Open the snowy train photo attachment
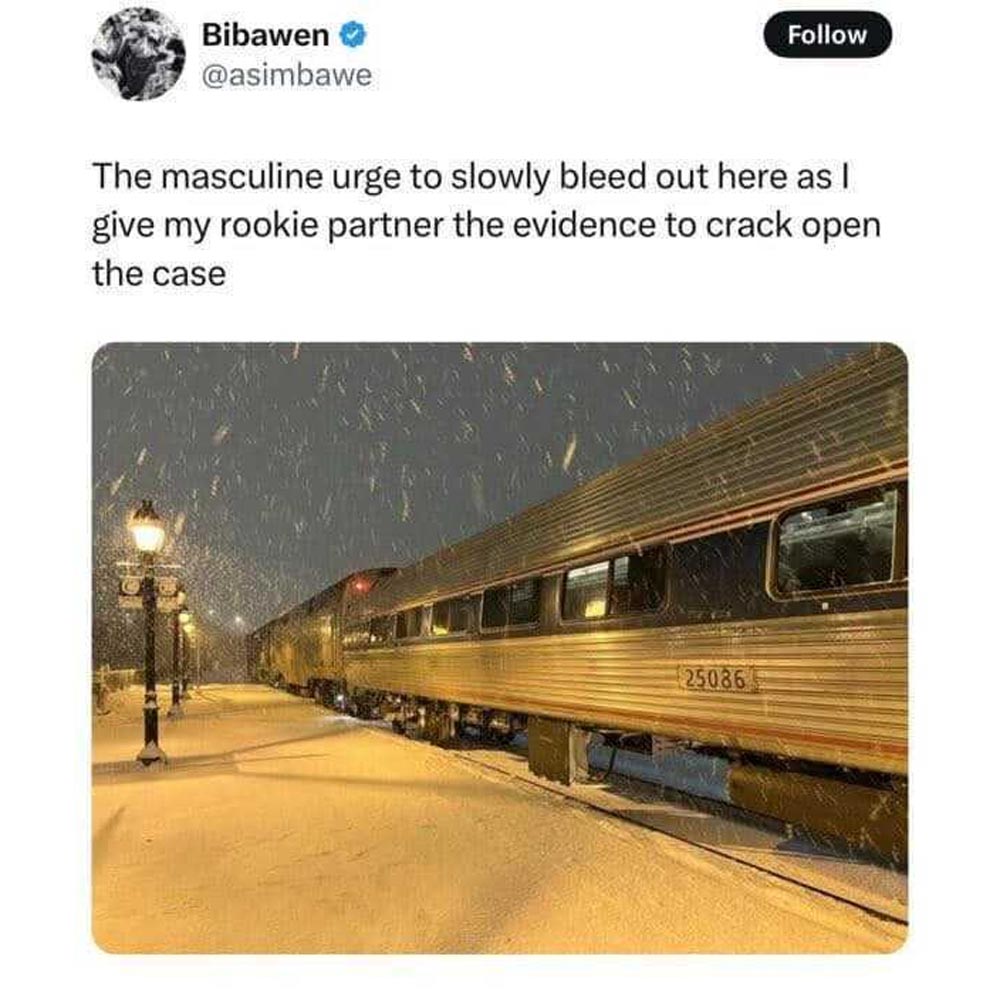Screen dimensions: 1000x1000 click(x=499, y=648)
